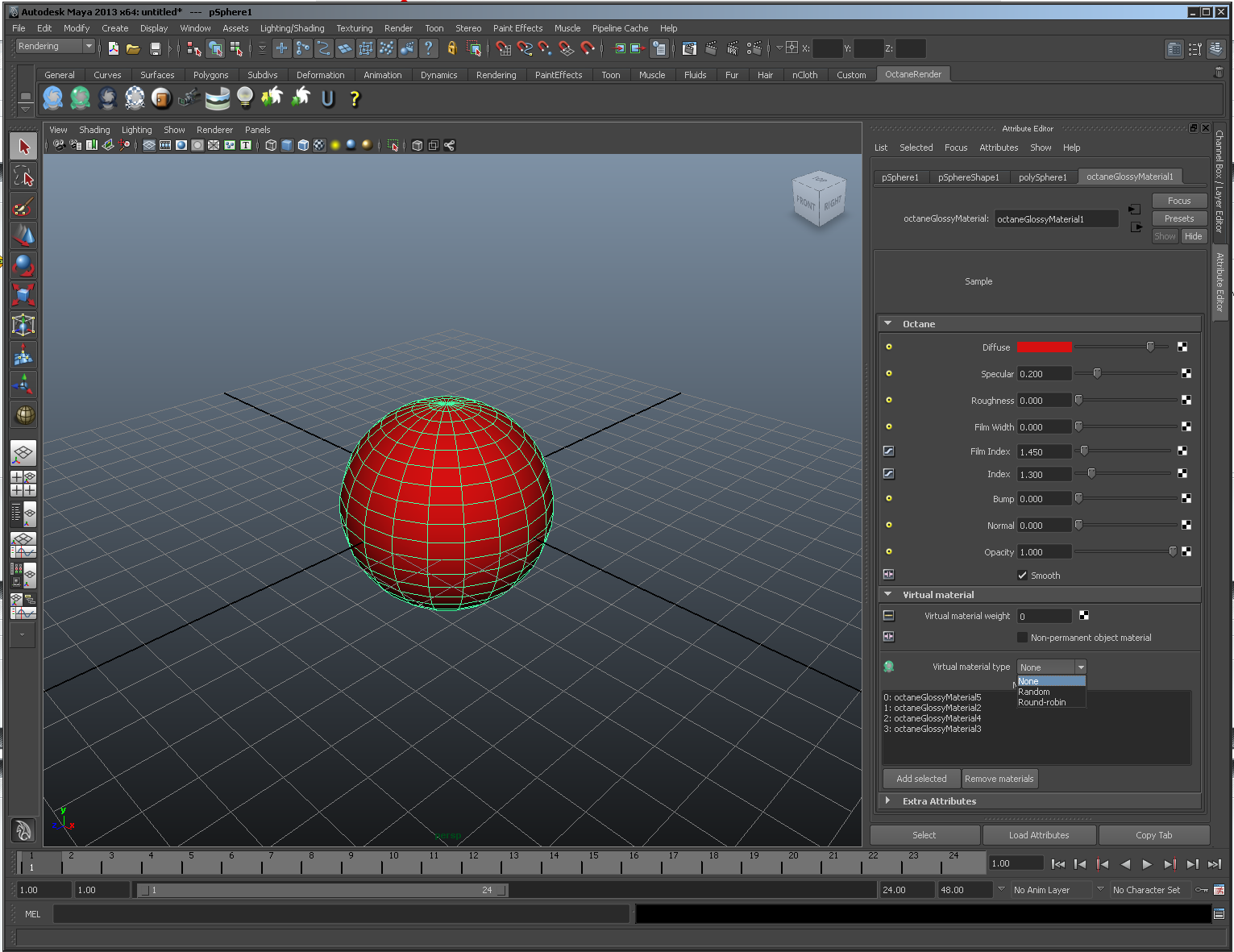Click the yellow question mark shelf icon
The height and width of the screenshot is (952, 1234).
tap(355, 98)
